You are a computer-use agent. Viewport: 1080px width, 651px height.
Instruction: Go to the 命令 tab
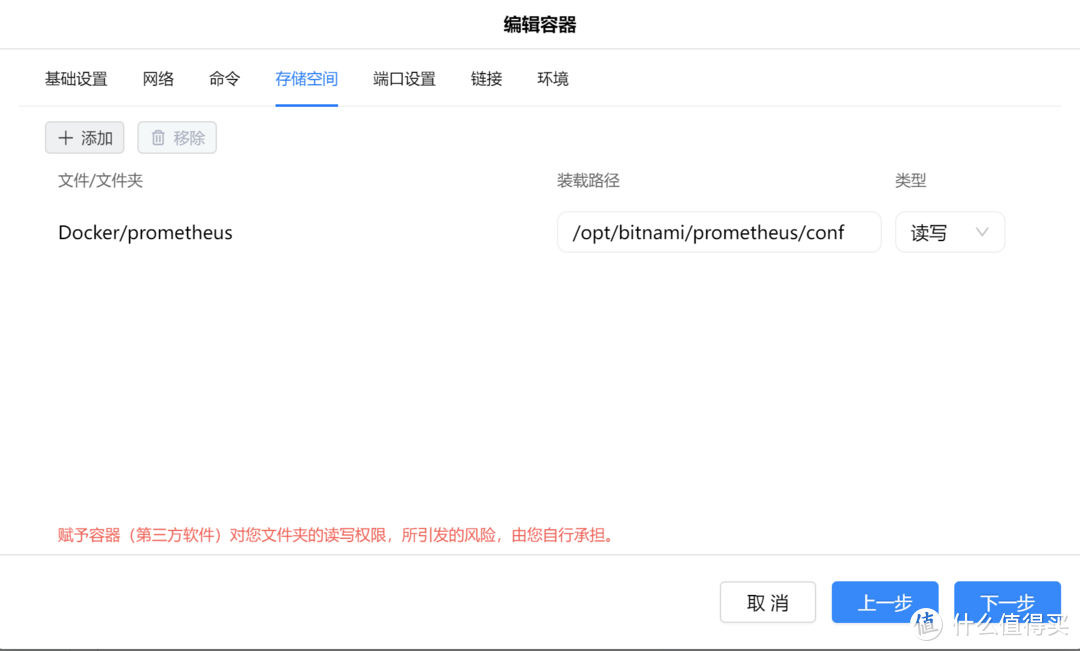click(224, 79)
